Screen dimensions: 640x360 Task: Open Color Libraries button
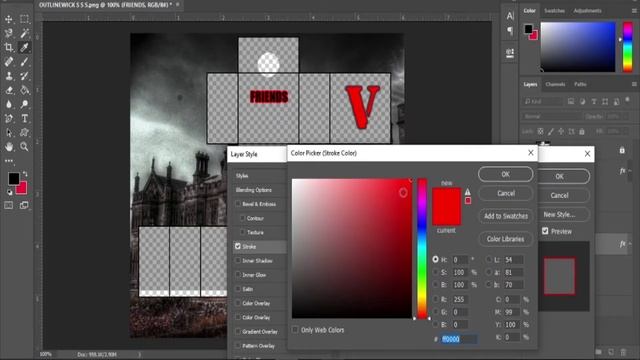pos(505,239)
